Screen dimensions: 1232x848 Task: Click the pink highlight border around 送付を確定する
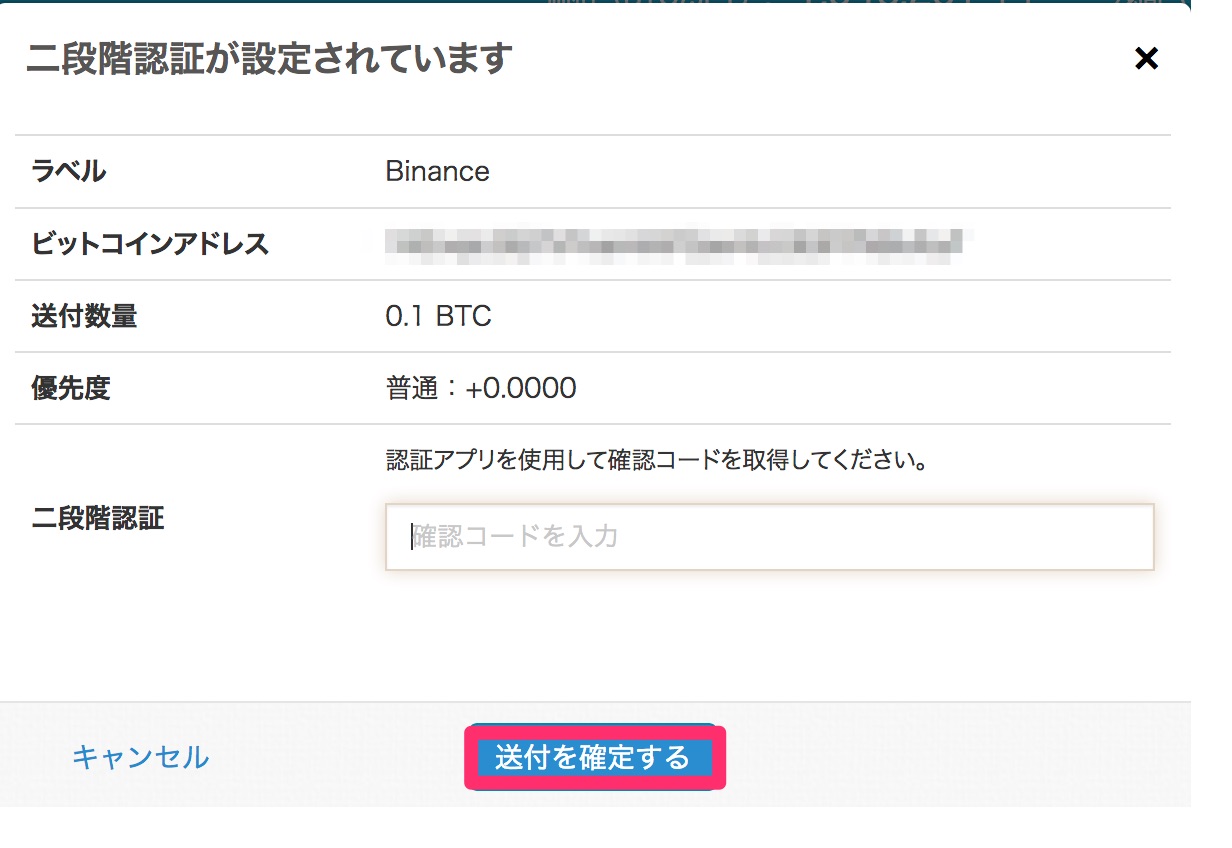coord(594,787)
